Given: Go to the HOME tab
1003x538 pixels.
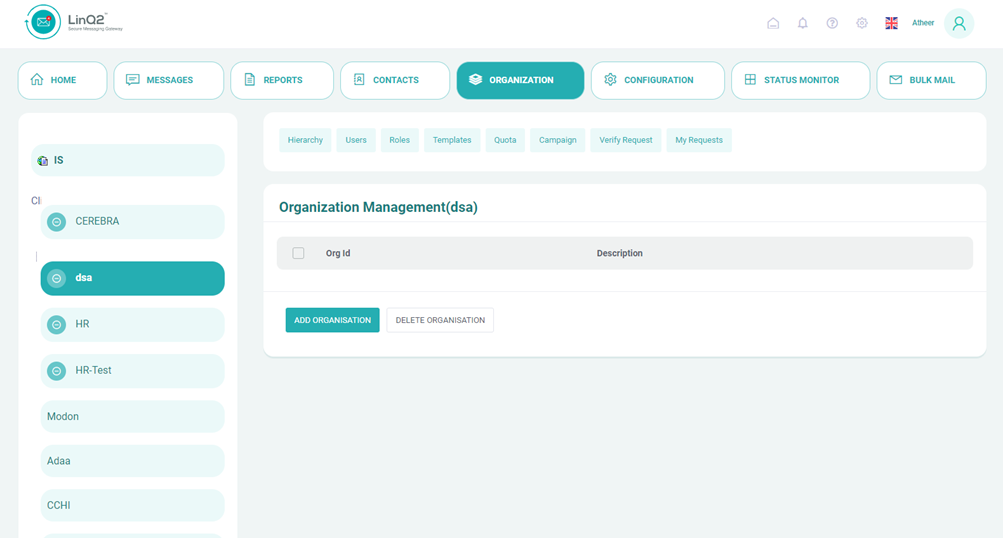Looking at the screenshot, I should coord(63,80).
